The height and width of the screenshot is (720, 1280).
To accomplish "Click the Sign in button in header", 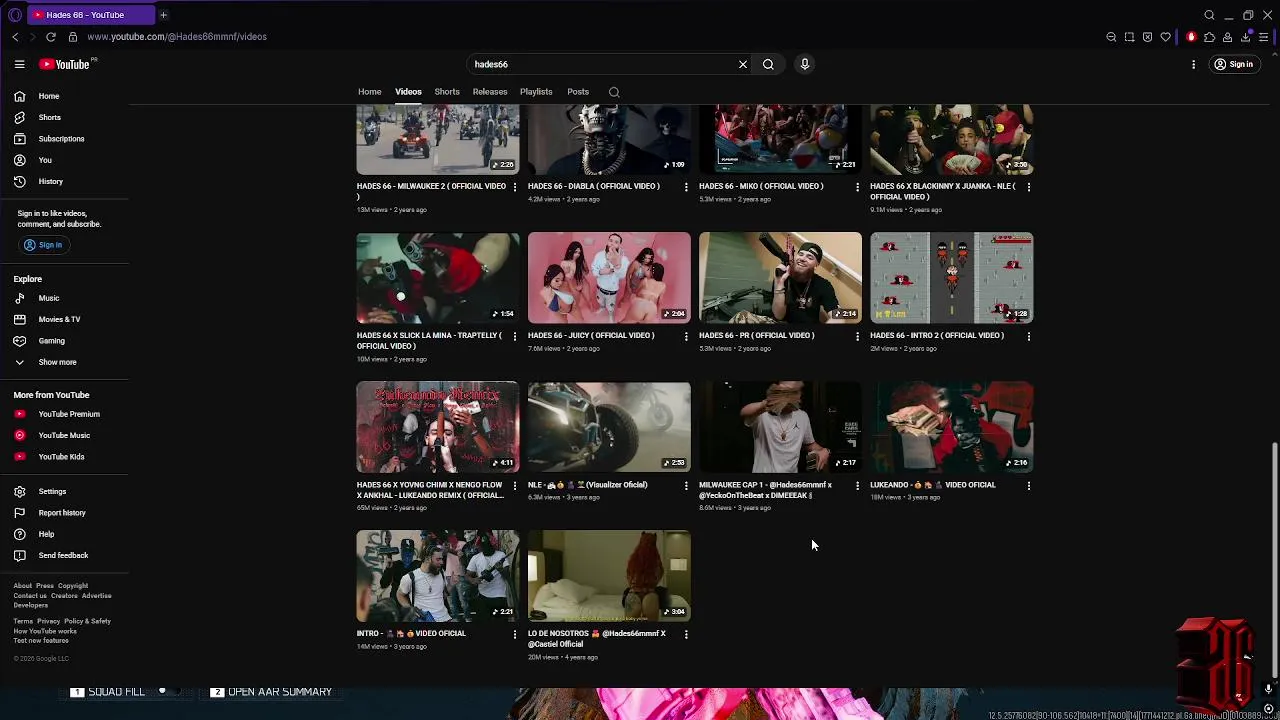I will click(1233, 64).
